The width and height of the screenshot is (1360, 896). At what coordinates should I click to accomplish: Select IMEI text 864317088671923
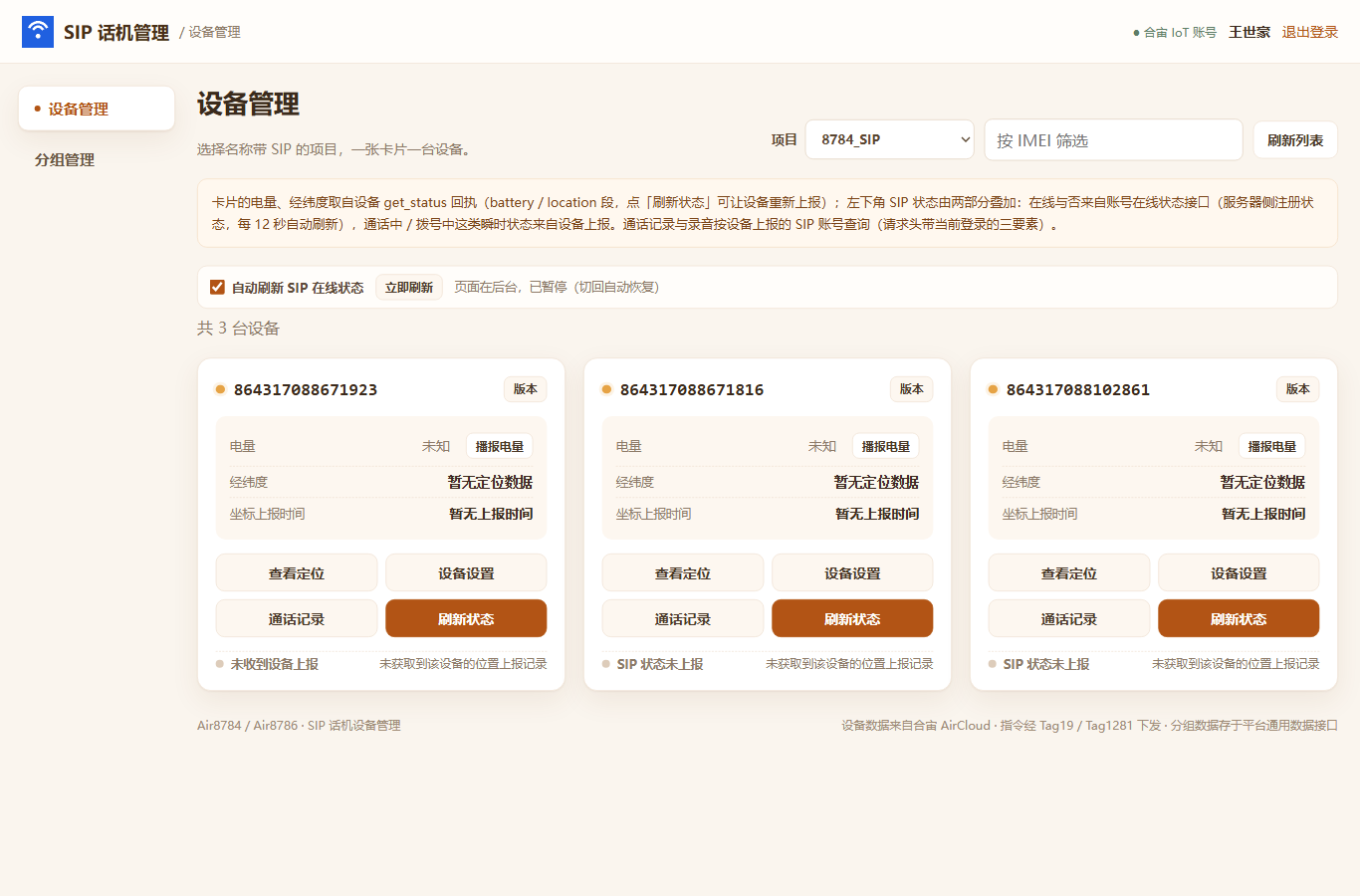306,389
